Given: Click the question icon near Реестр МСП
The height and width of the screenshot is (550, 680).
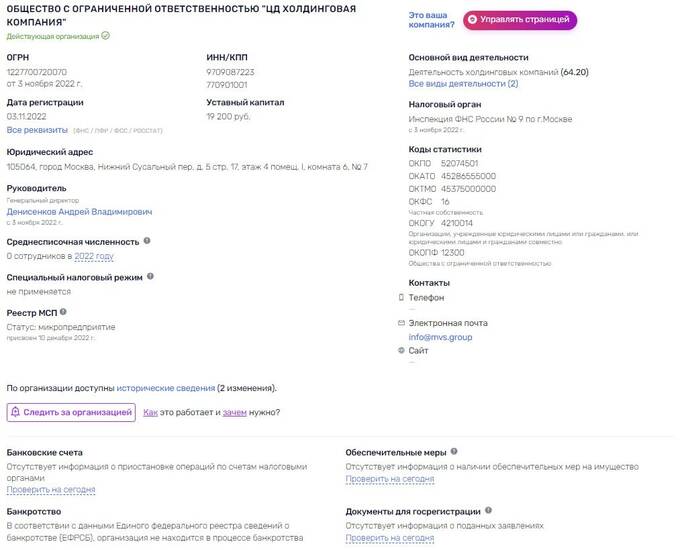Looking at the screenshot, I should click(63, 312).
